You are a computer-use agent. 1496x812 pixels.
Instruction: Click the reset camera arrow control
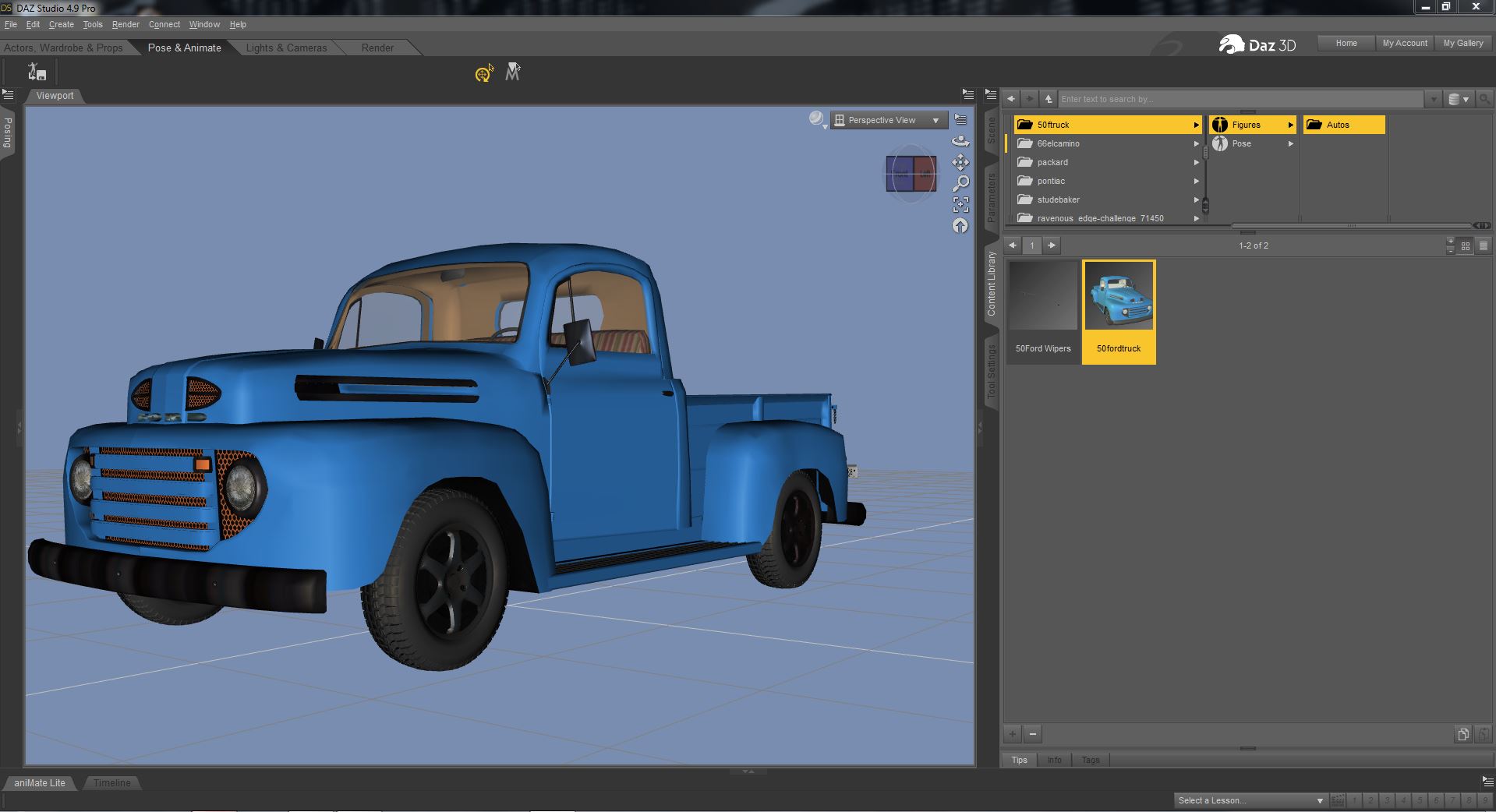click(x=960, y=226)
